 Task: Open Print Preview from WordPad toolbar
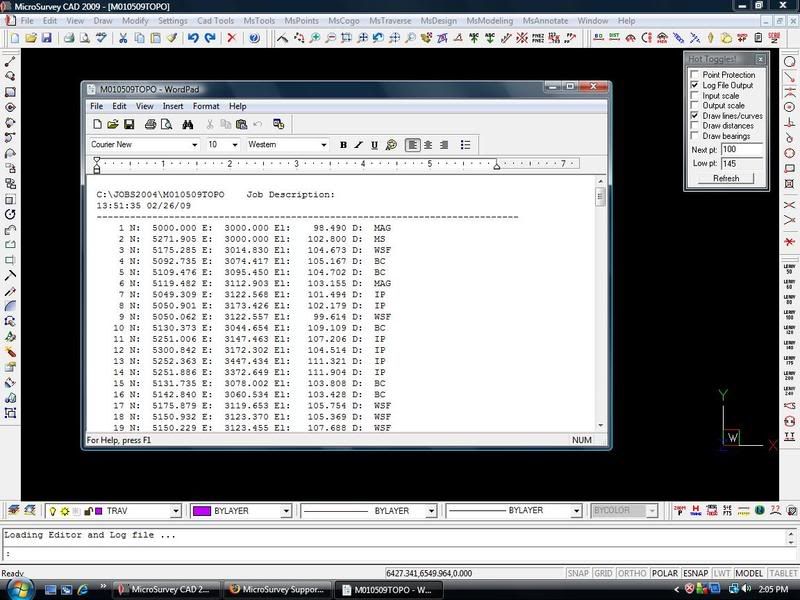pyautogui.click(x=166, y=124)
